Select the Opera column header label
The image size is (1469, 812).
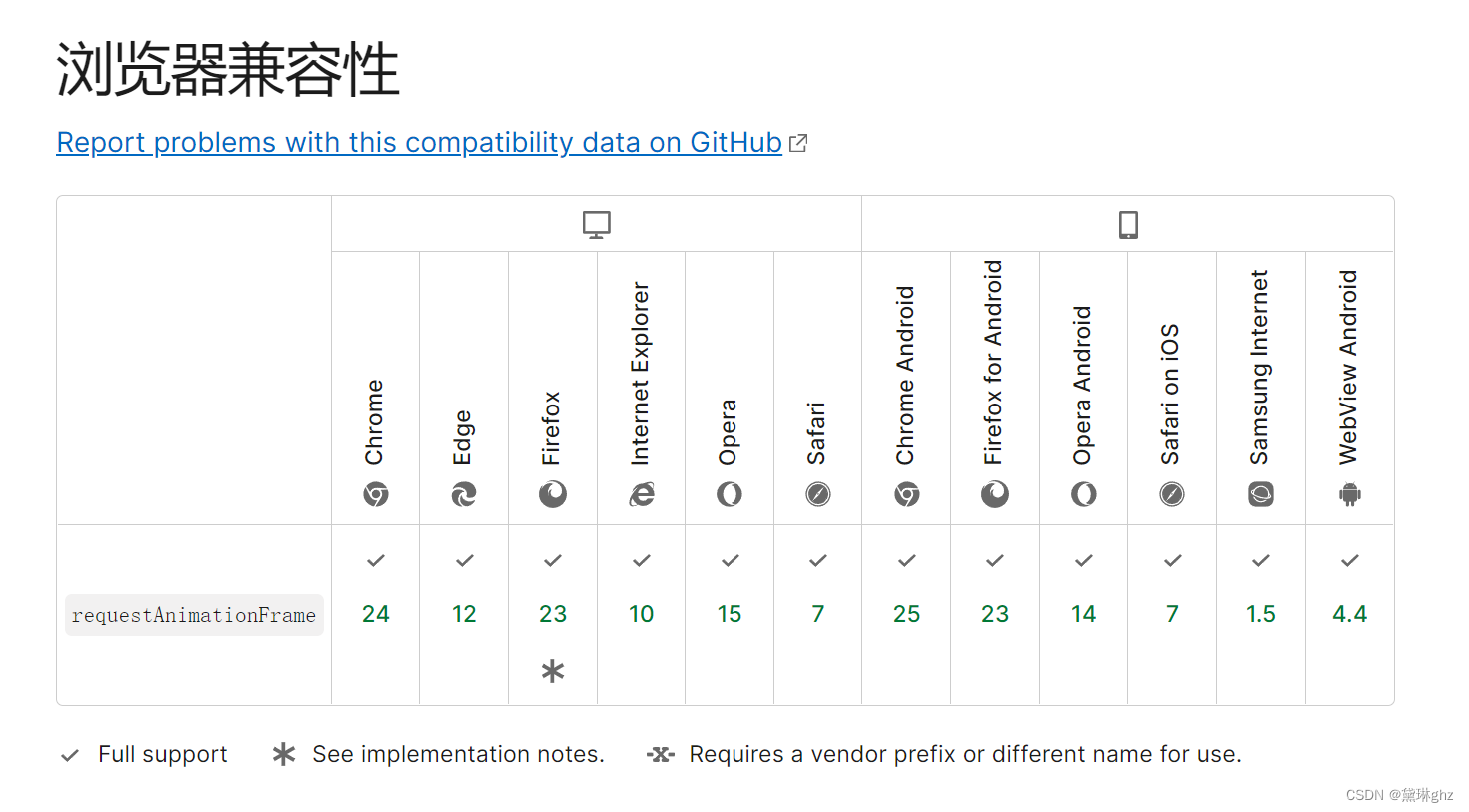pyautogui.click(x=729, y=429)
